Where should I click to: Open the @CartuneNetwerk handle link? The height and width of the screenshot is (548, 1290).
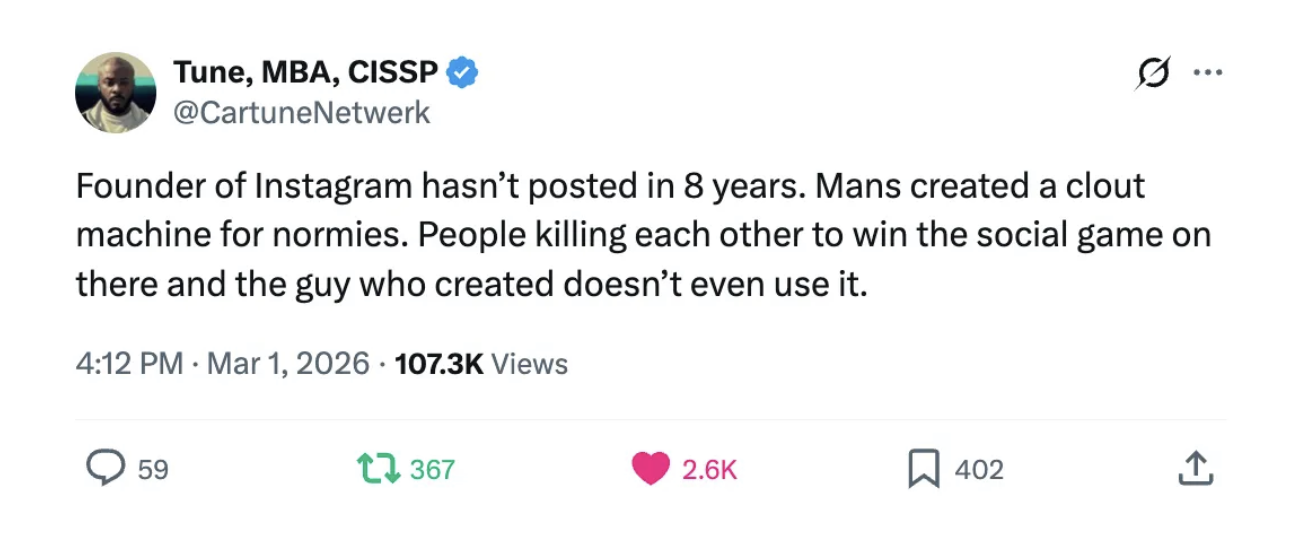(301, 112)
